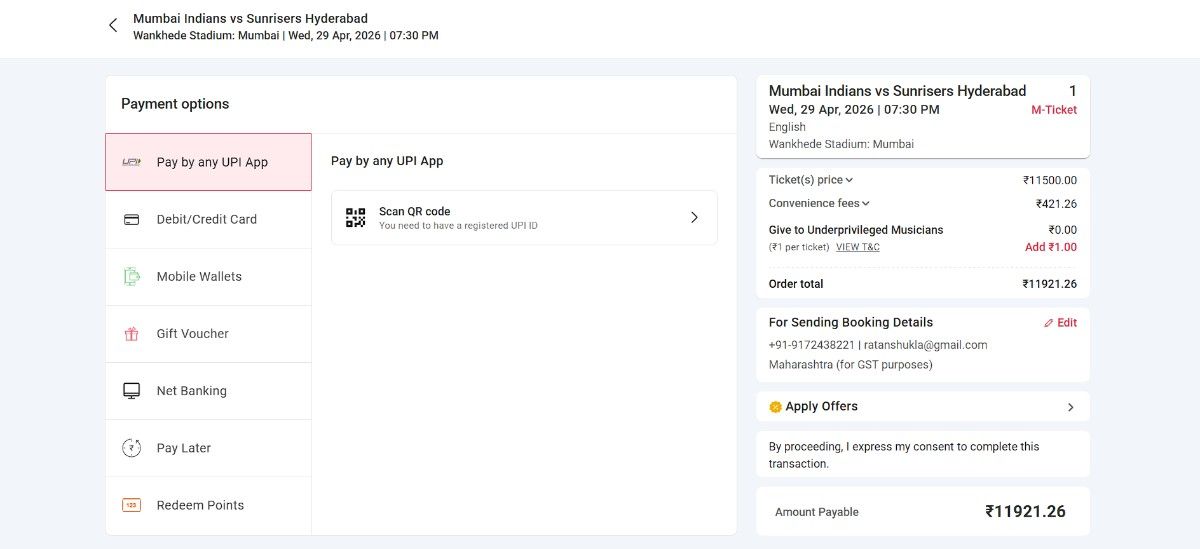Click 'You need to have a registered UPI ID'

(458, 226)
